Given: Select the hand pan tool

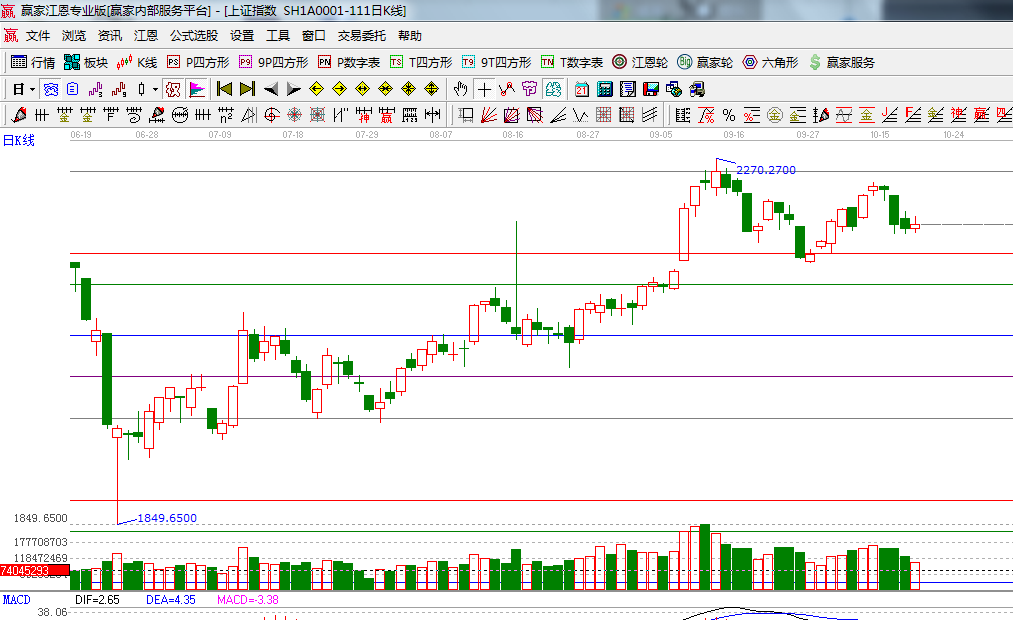Looking at the screenshot, I should (x=461, y=89).
